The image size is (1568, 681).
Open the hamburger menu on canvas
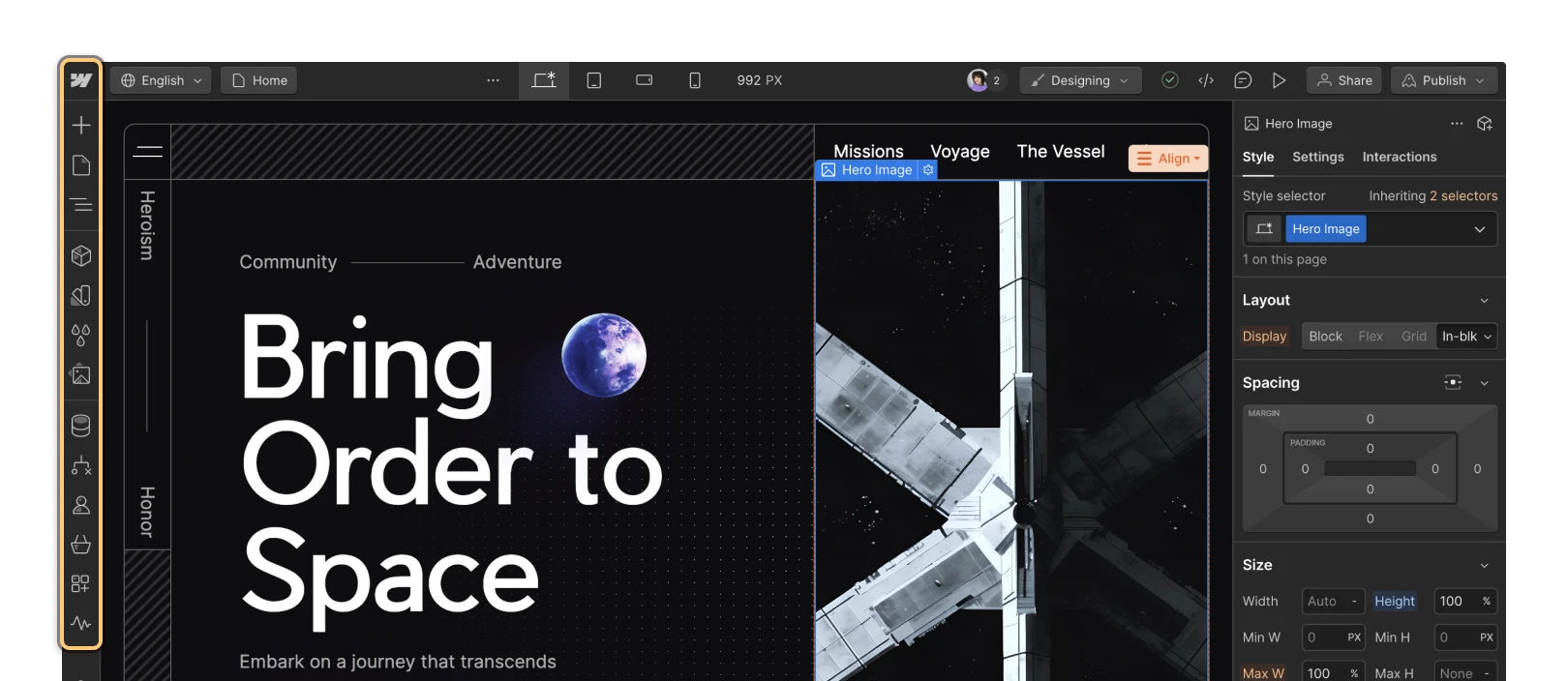point(148,151)
